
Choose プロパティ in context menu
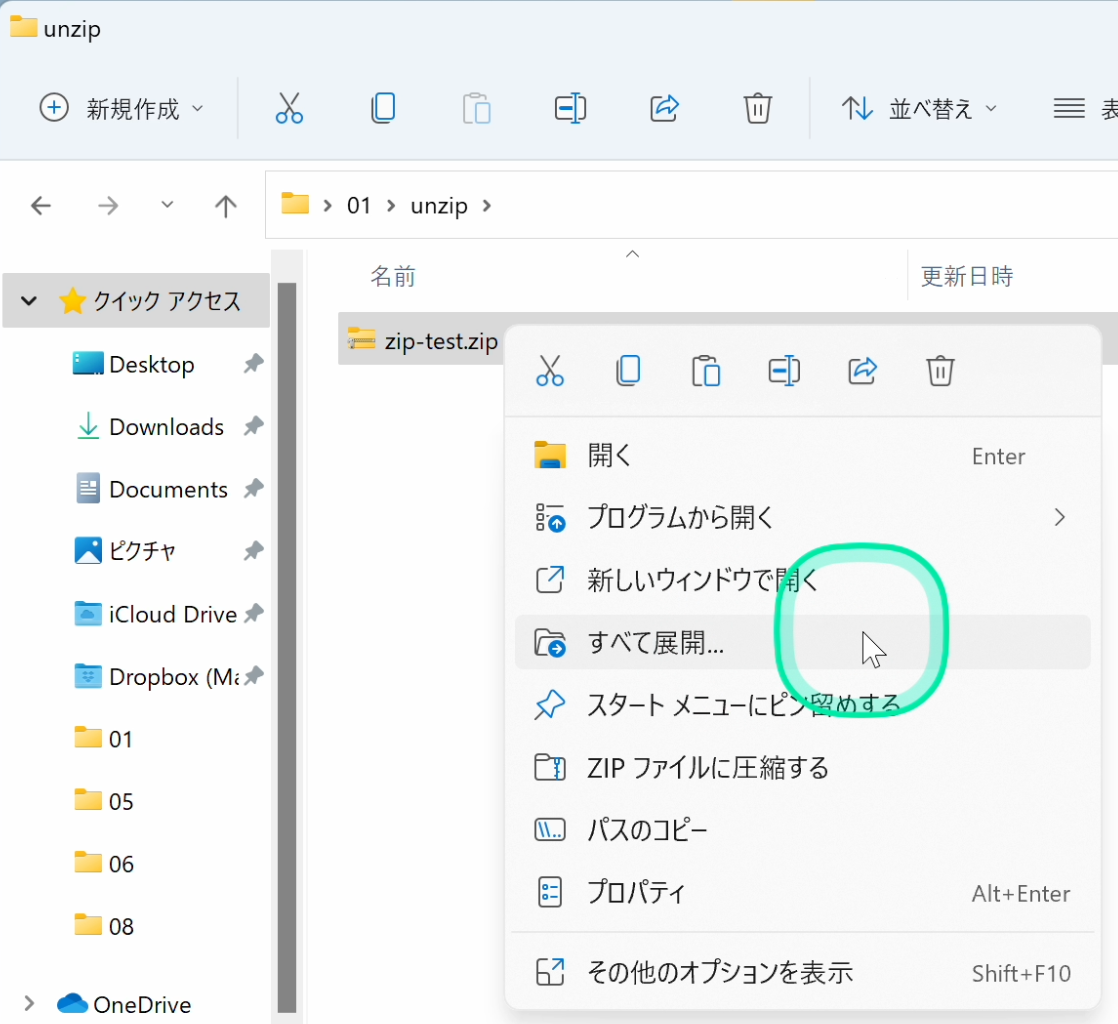(803, 892)
